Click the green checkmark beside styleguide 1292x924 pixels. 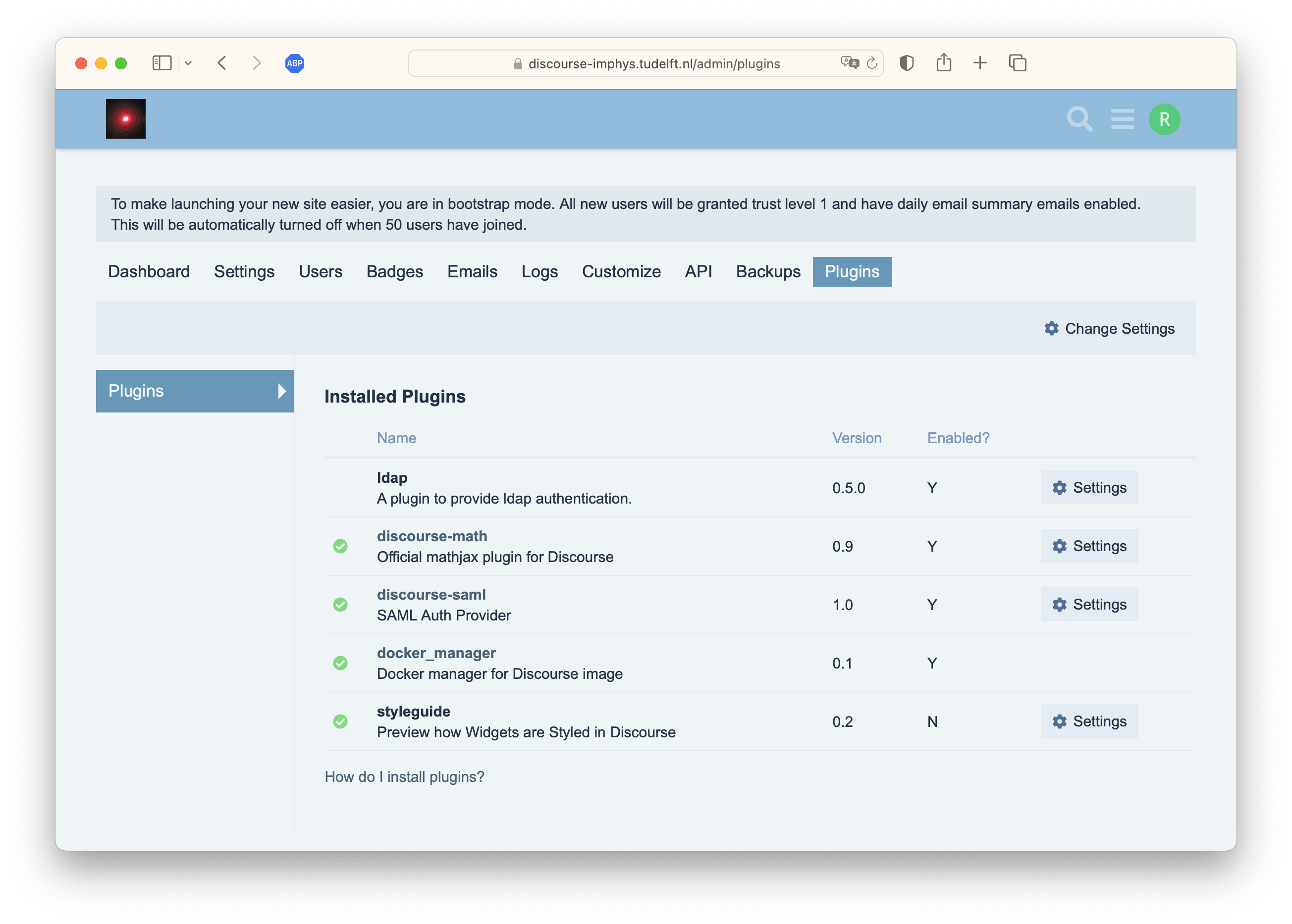(x=340, y=721)
